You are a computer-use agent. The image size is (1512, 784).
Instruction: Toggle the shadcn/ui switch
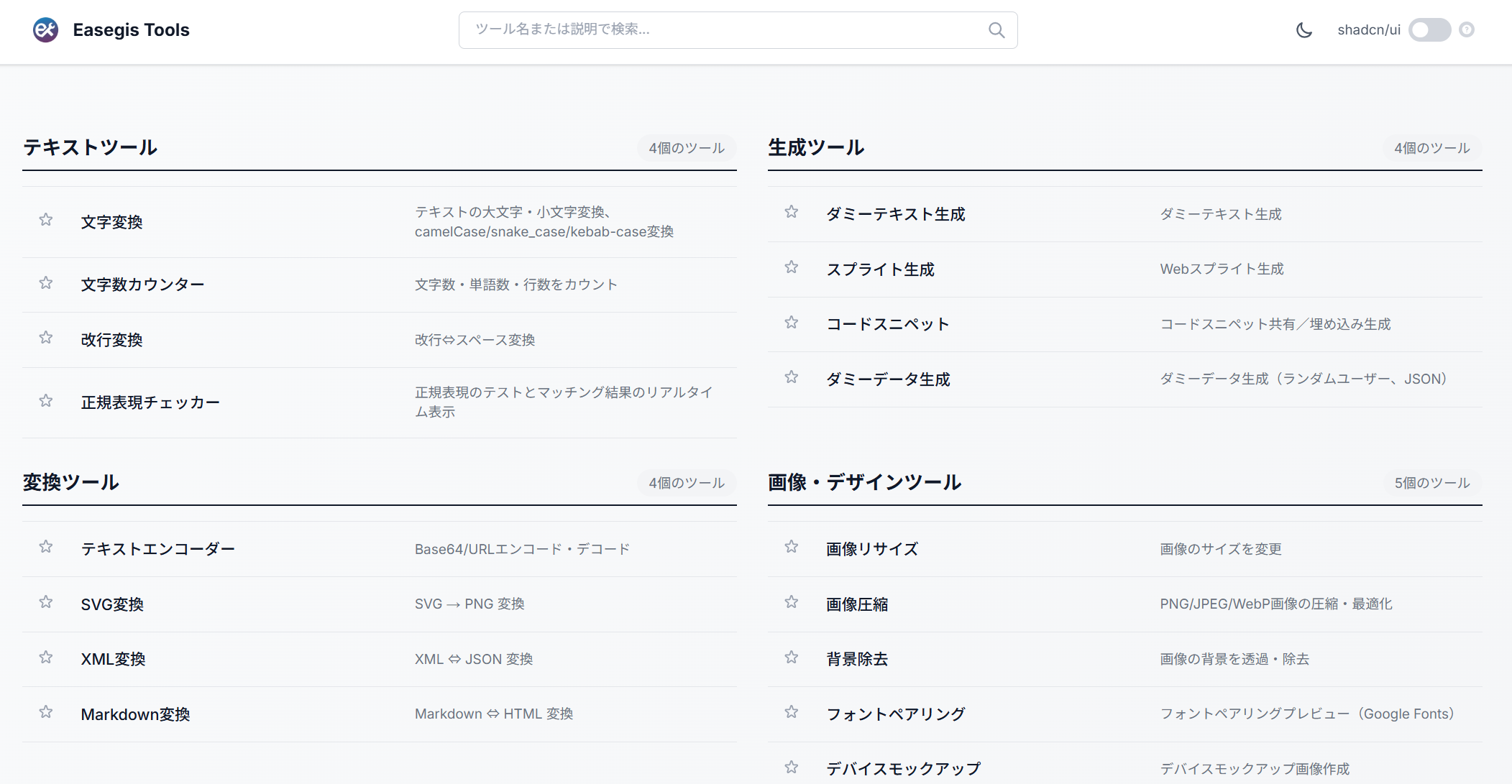[x=1429, y=30]
